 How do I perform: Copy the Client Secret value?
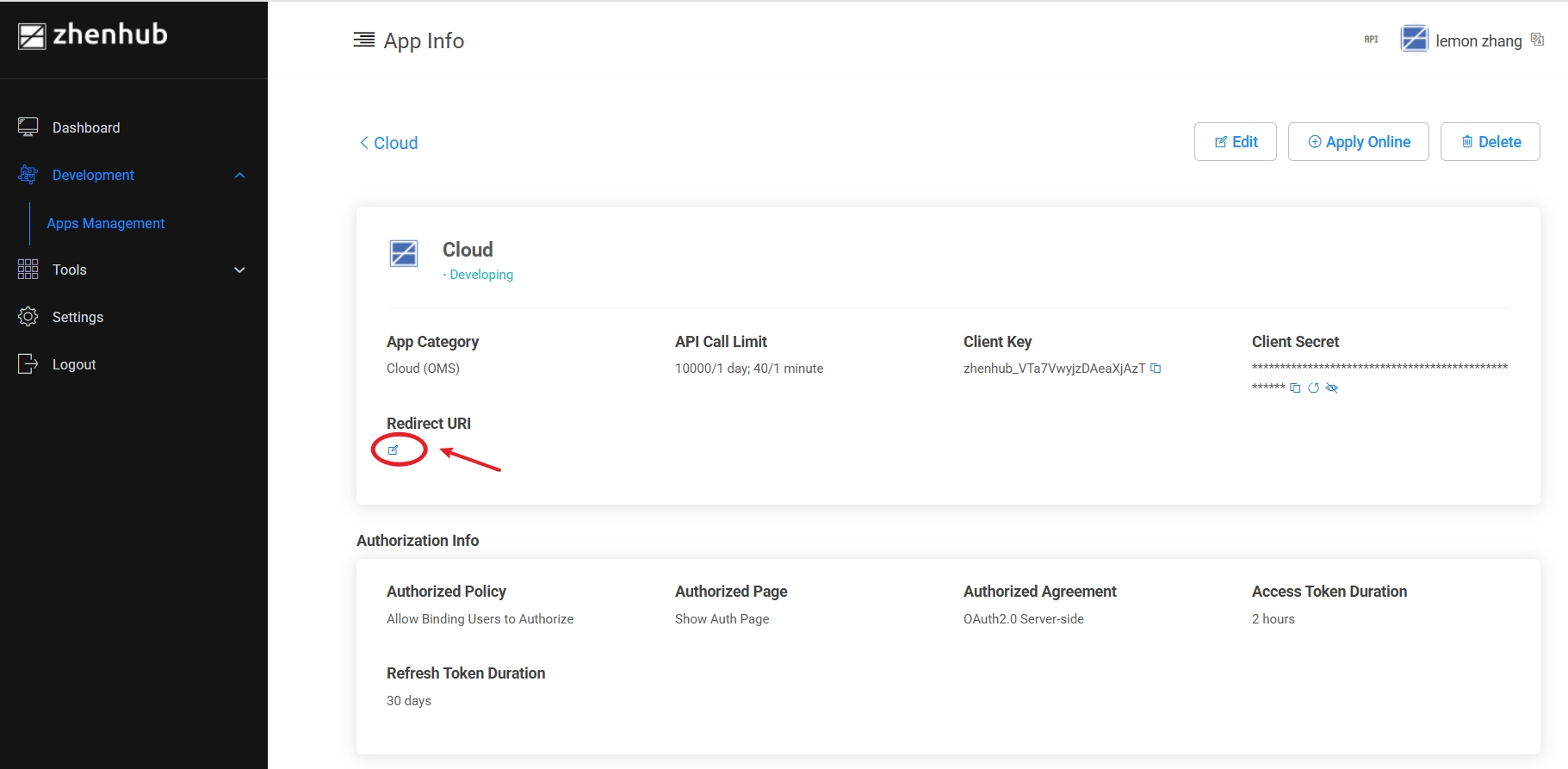(x=1295, y=388)
